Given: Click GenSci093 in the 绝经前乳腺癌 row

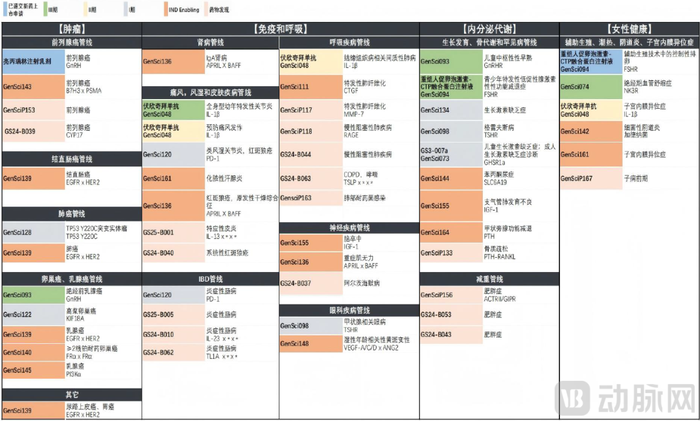Looking at the screenshot, I should [33, 295].
